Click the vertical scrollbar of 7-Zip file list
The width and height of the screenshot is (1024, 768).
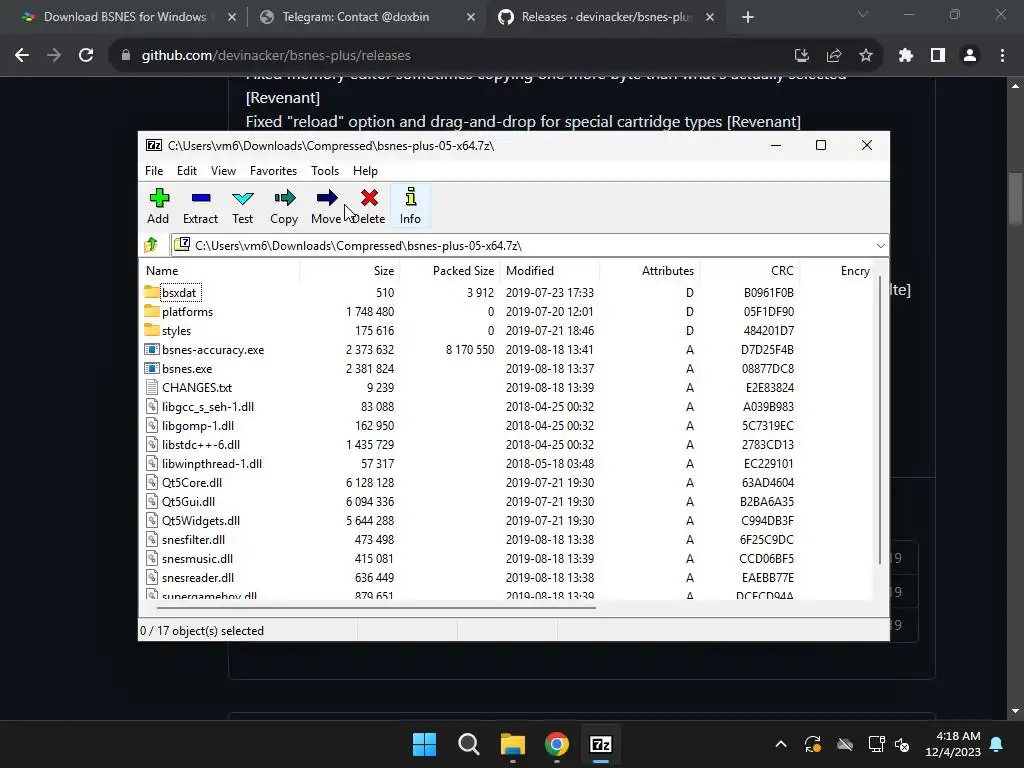coord(880,418)
